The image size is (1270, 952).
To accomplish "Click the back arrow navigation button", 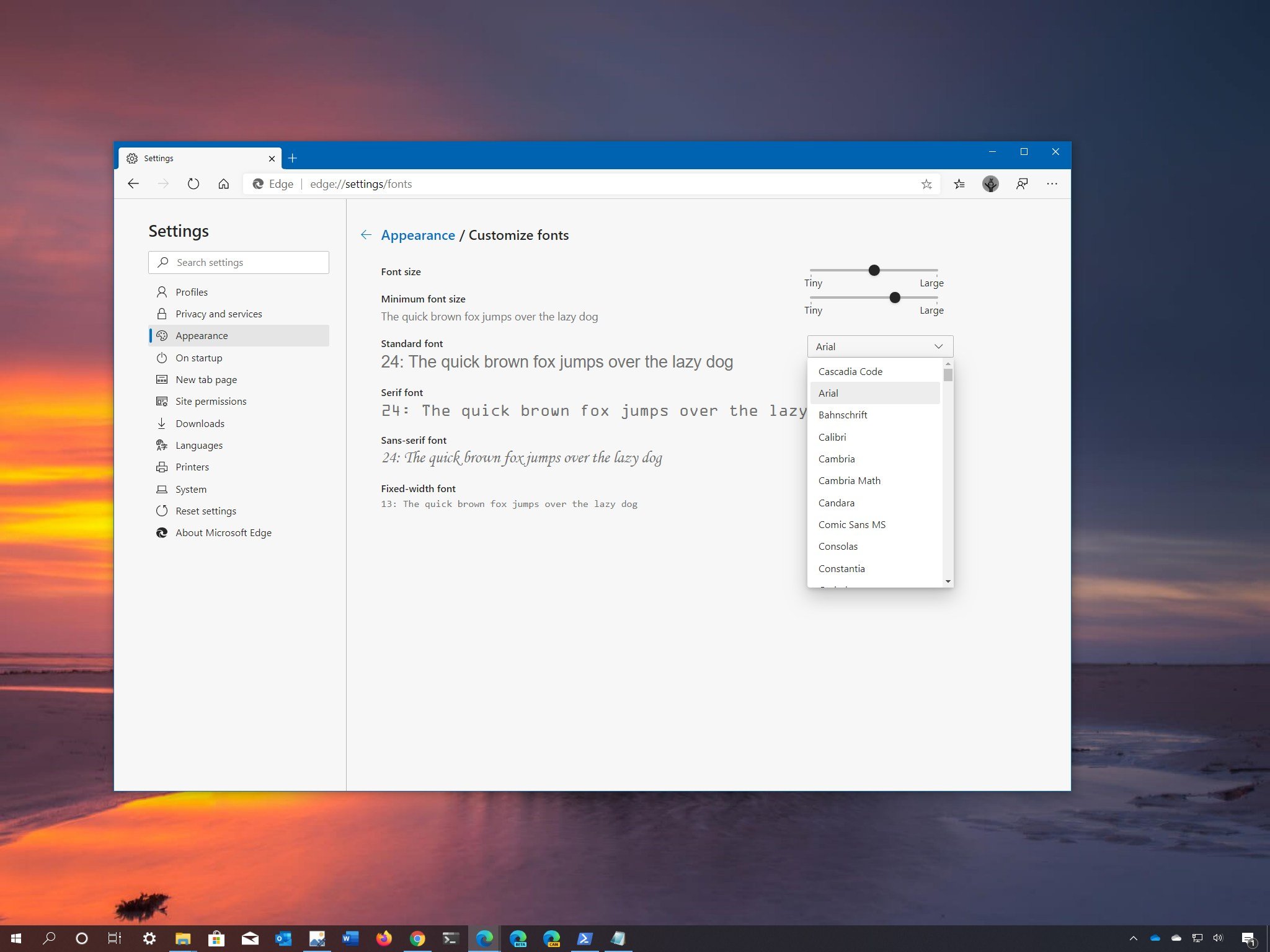I will tap(134, 184).
